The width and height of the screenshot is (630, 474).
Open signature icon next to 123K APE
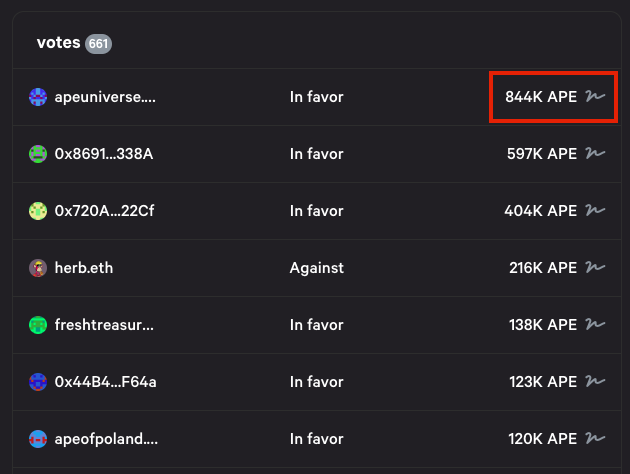595,382
